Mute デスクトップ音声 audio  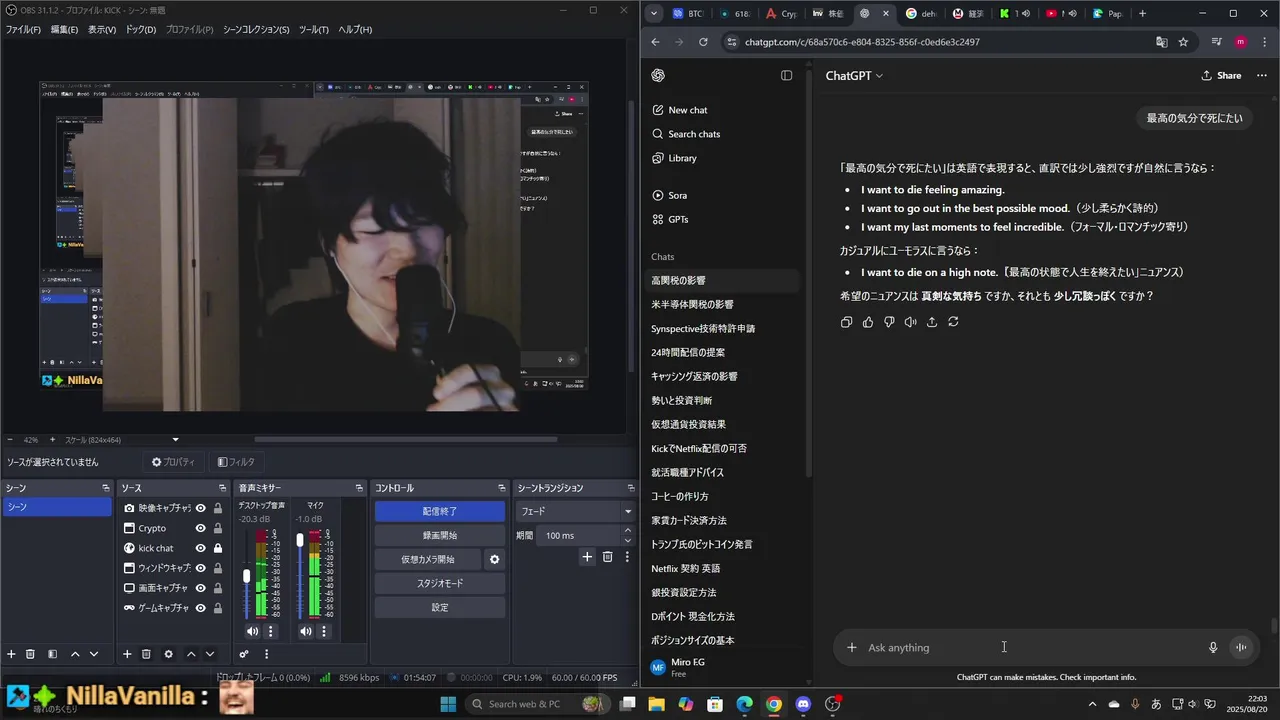pyautogui.click(x=252, y=631)
